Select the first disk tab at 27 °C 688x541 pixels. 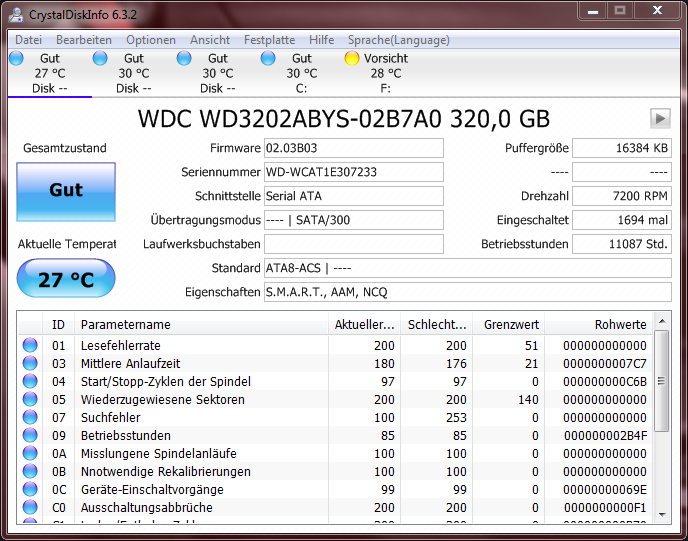[50, 73]
